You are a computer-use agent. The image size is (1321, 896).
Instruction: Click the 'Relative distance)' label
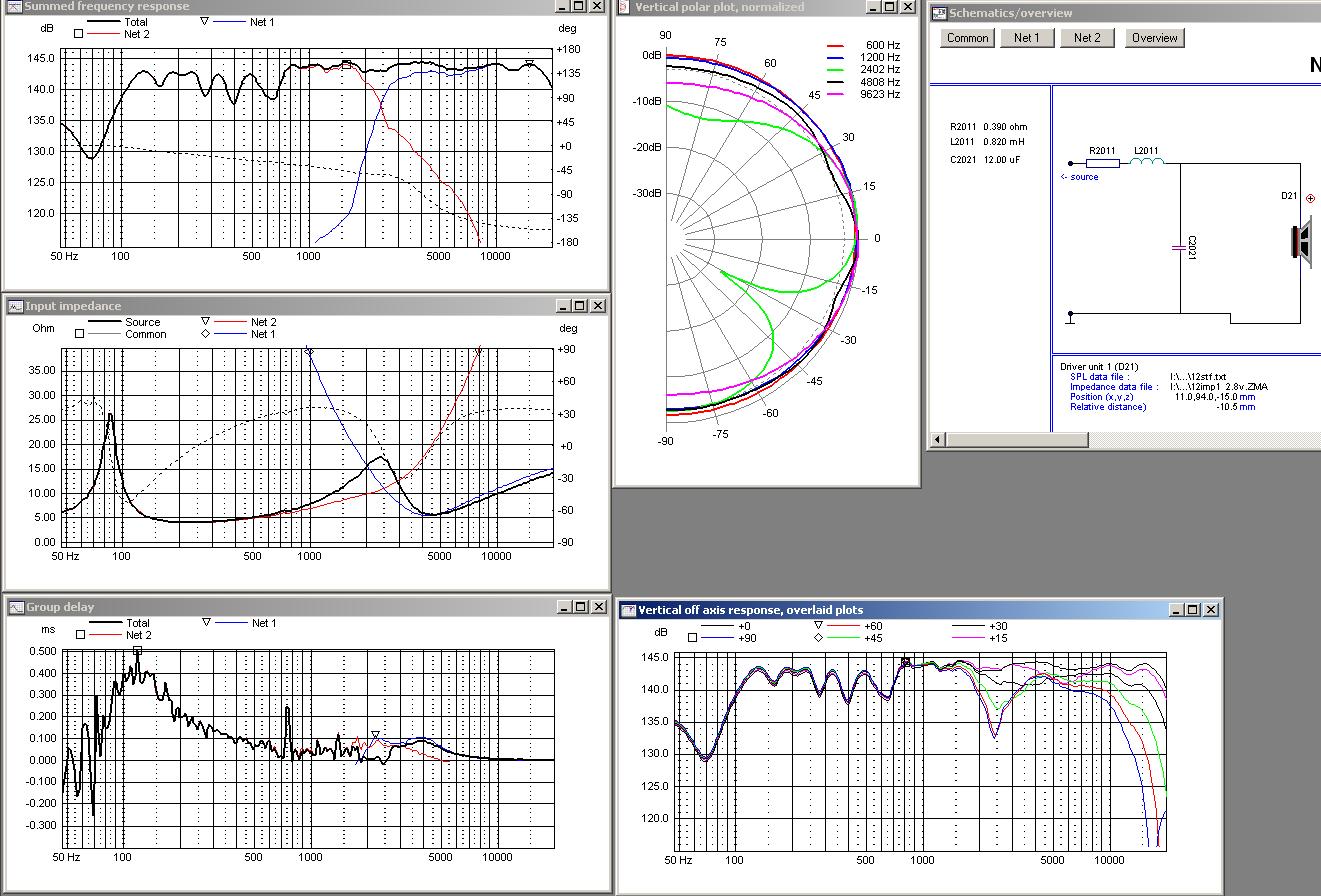coord(1108,407)
